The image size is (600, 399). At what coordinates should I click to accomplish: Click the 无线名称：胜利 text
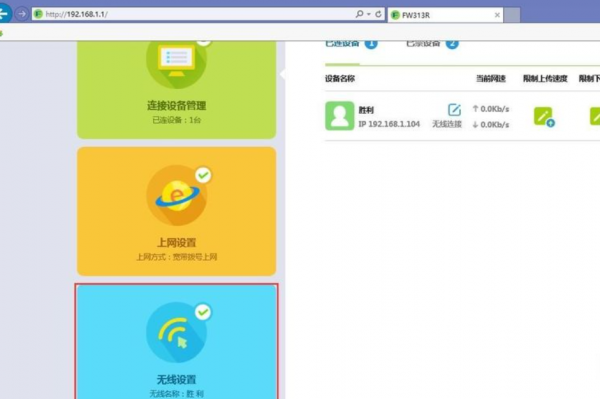point(176,394)
